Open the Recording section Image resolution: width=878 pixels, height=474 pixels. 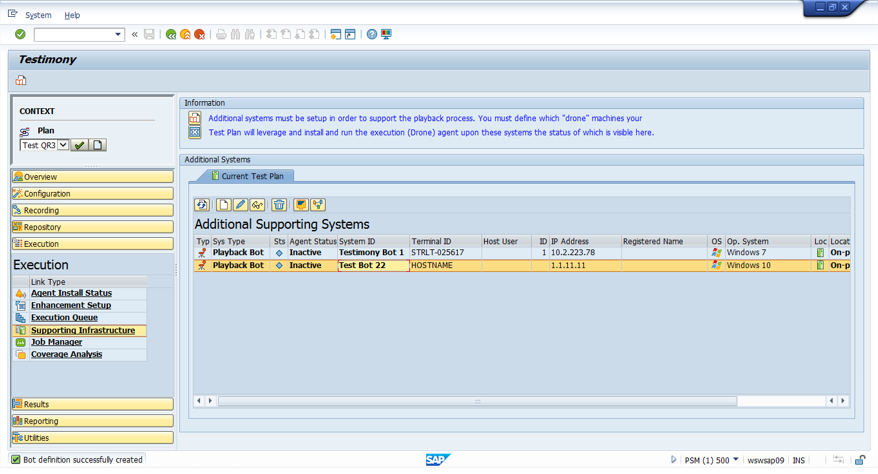pyautogui.click(x=92, y=210)
